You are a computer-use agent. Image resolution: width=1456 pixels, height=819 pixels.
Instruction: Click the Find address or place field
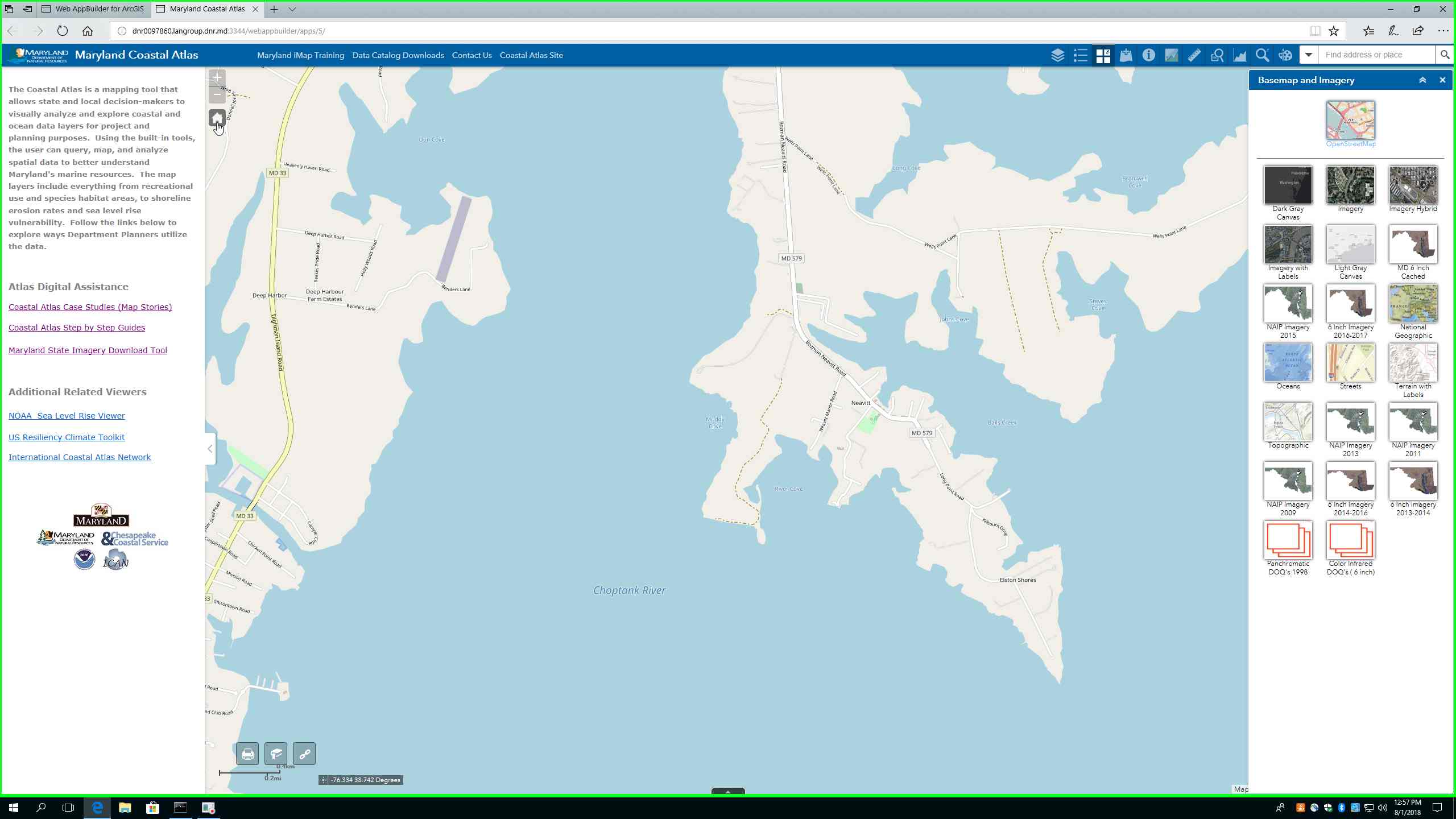click(1376, 55)
